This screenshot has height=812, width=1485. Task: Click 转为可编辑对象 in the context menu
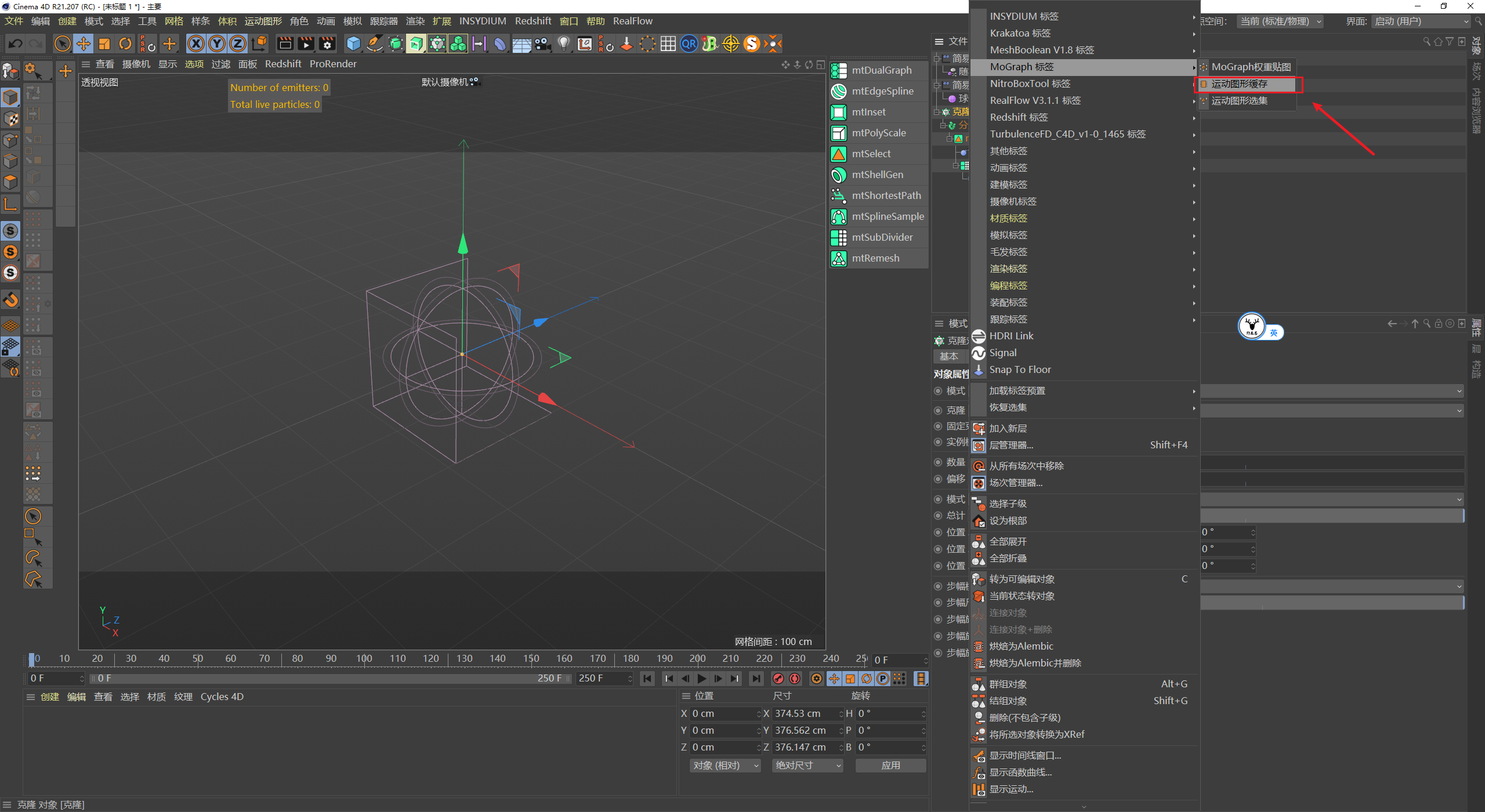[1022, 579]
